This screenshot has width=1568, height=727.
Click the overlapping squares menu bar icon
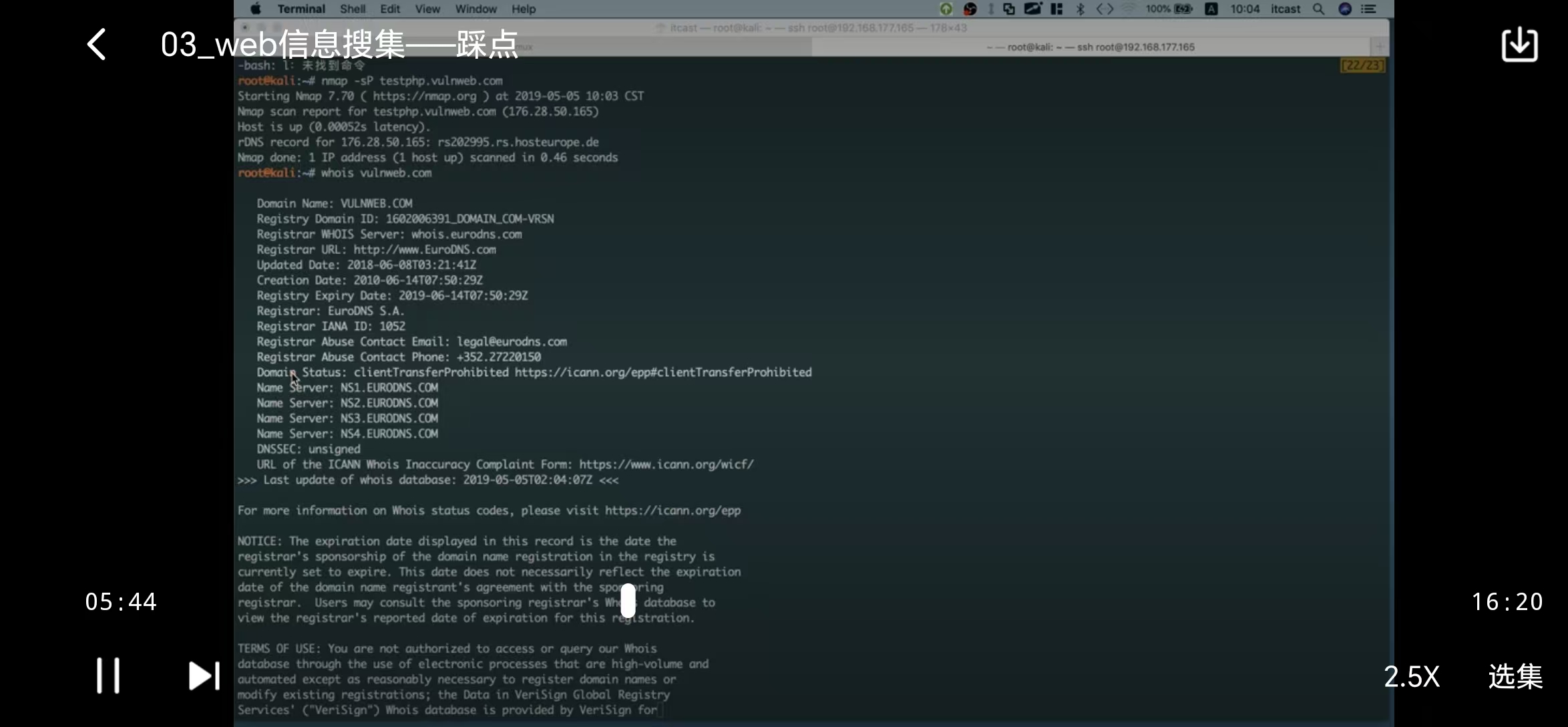1009,9
